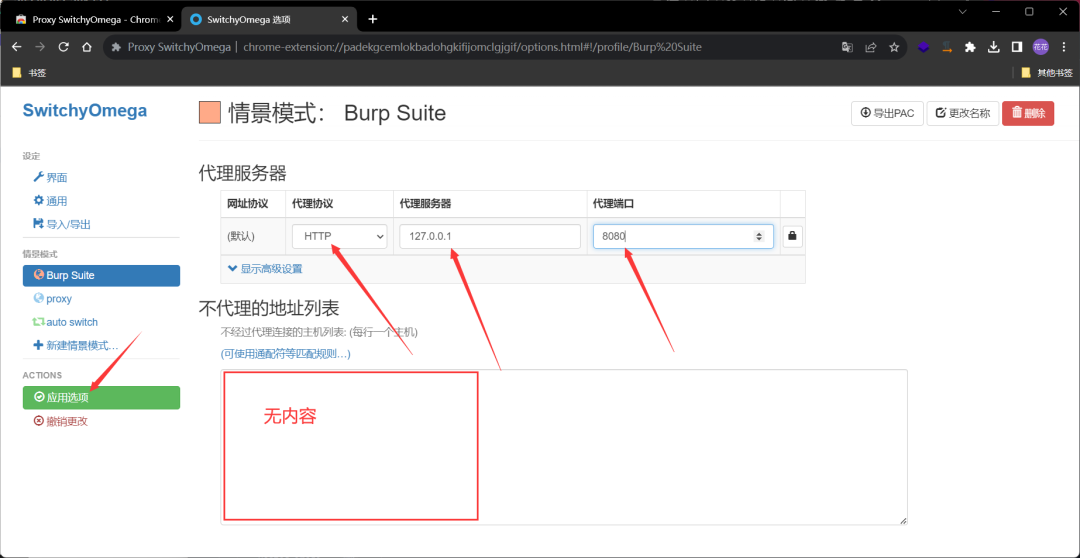1080x558 pixels.
Task: Click the share page icon in address bar
Action: point(870,47)
